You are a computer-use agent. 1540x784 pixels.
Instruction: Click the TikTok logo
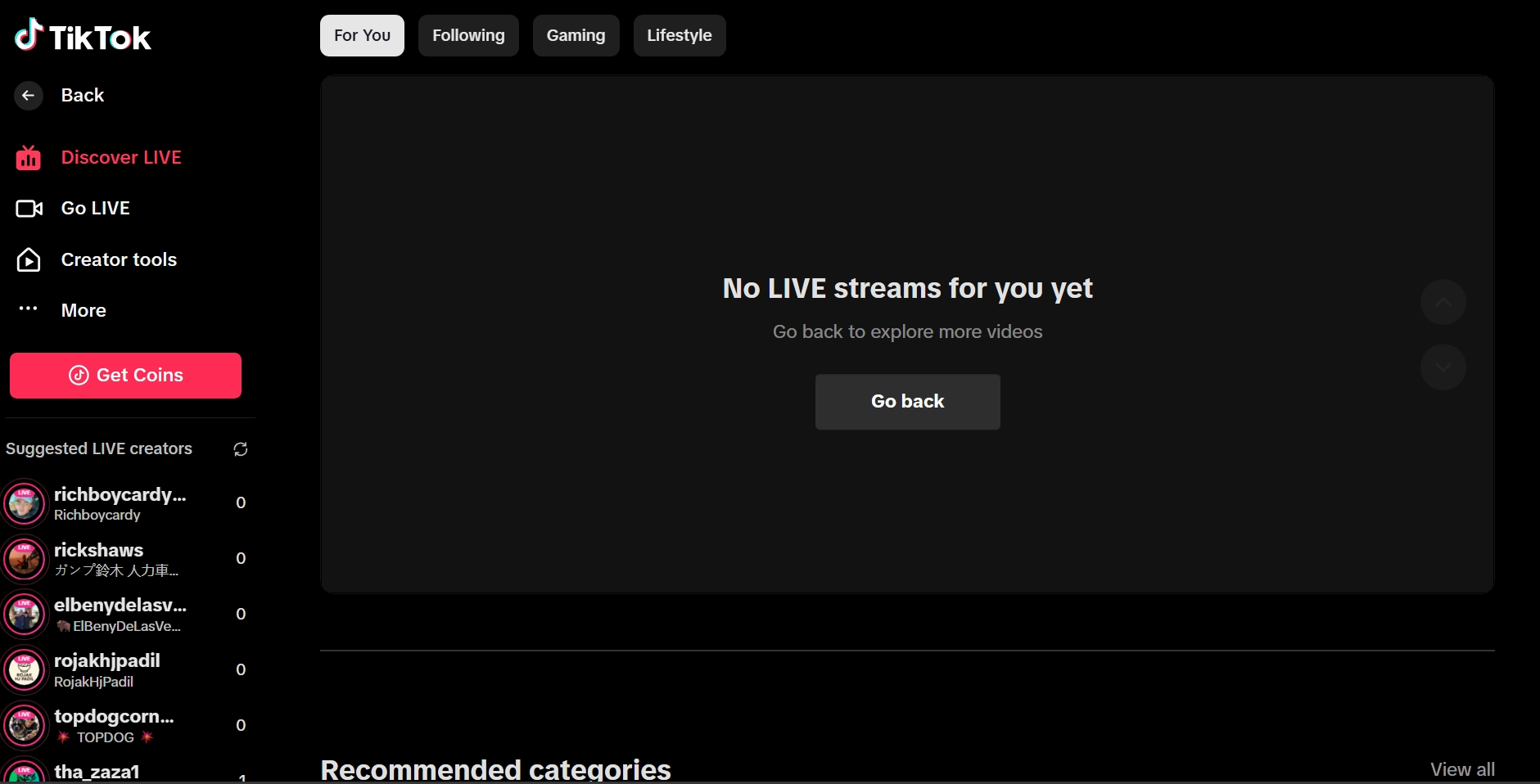tap(83, 36)
